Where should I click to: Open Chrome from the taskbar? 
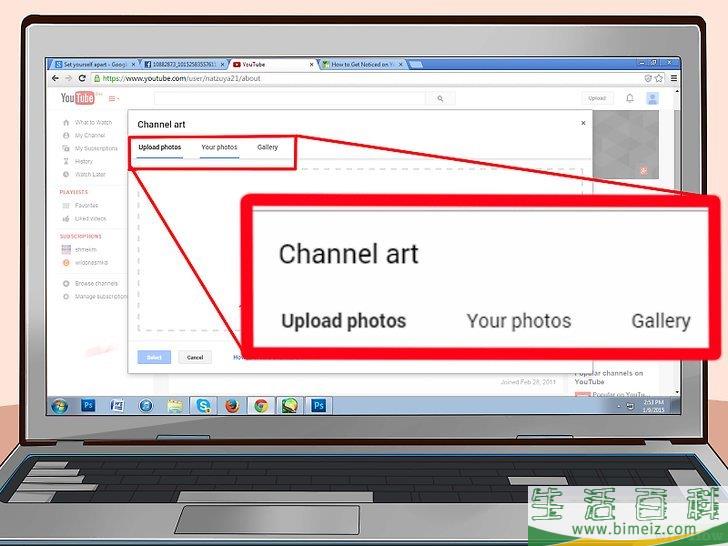[x=261, y=406]
